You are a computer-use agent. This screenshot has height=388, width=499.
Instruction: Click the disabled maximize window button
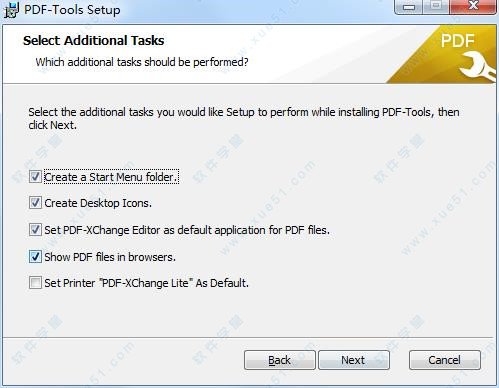click(436, 6)
